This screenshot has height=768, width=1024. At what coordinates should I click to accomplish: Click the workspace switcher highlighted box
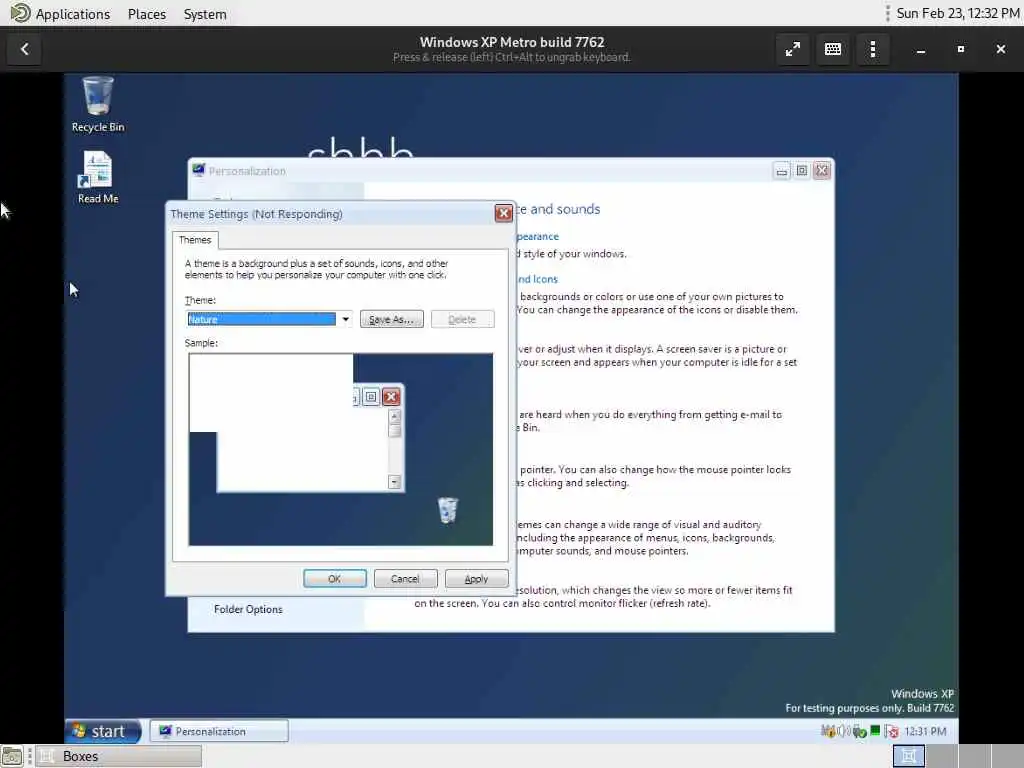tap(908, 756)
